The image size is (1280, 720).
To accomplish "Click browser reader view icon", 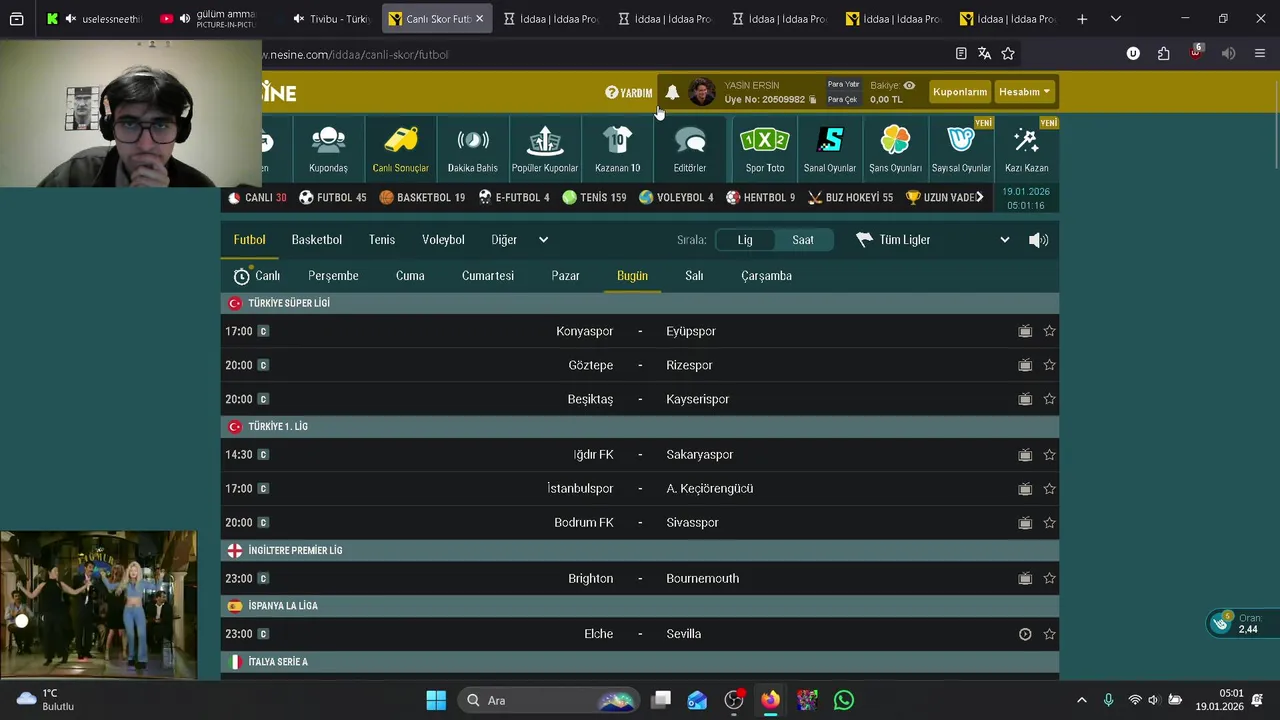I will pos(961,54).
